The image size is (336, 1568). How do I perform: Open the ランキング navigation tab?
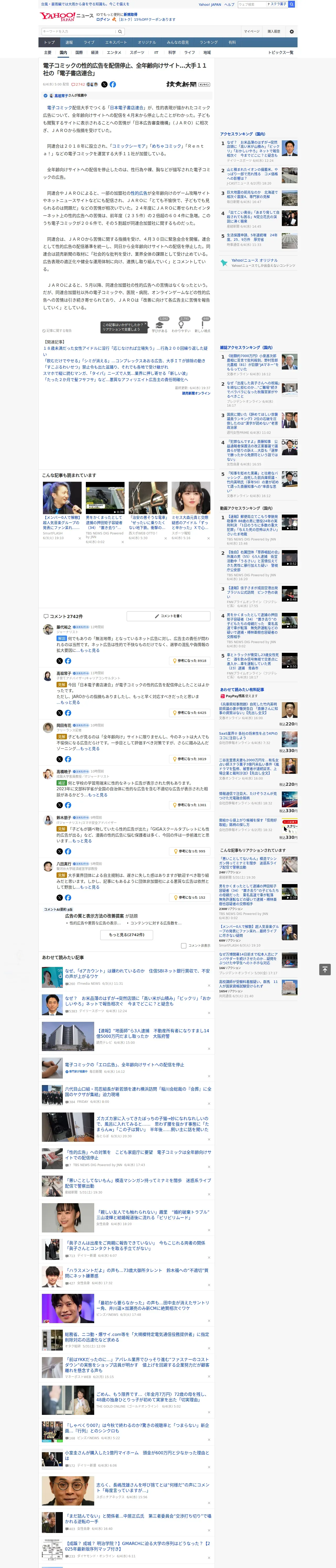coord(209,43)
